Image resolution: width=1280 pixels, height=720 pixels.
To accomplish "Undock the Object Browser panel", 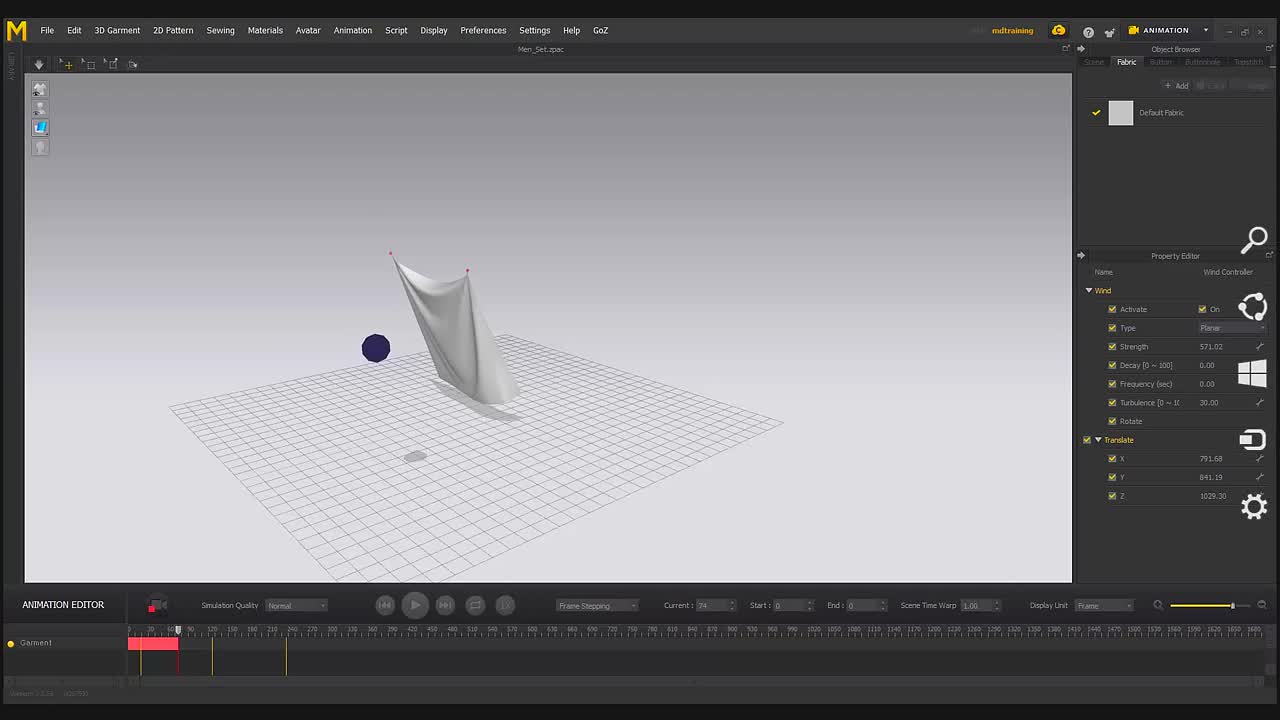I will tap(1269, 49).
